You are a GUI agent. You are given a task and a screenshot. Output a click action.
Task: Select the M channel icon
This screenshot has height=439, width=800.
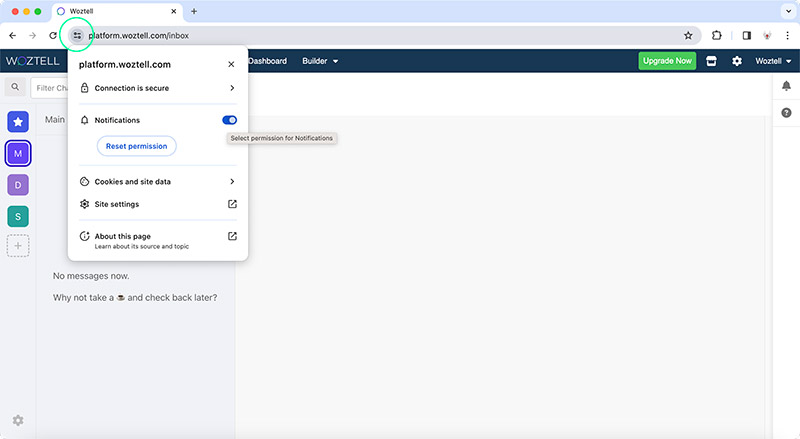pos(18,153)
